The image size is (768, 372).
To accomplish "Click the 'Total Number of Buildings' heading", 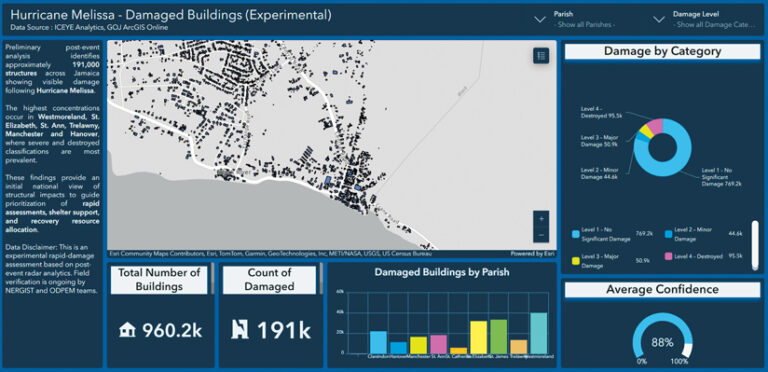I will 159,279.
